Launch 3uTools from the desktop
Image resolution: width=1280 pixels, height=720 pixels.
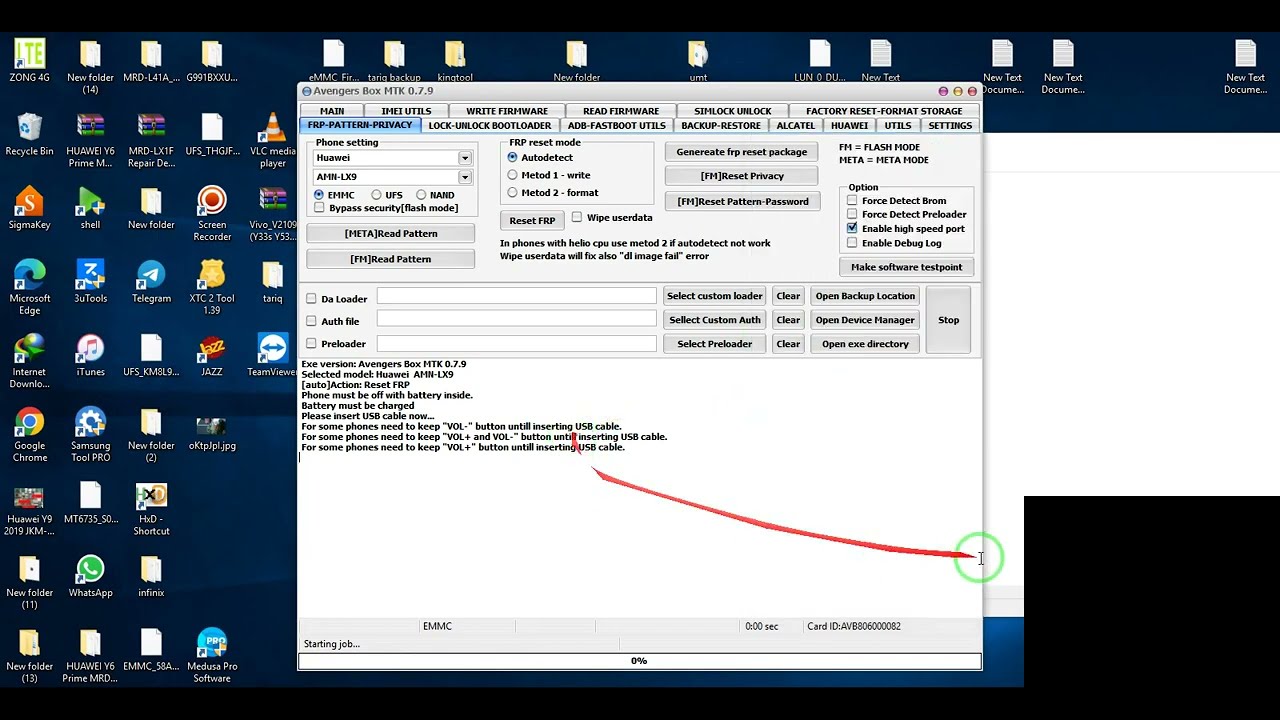point(90,282)
